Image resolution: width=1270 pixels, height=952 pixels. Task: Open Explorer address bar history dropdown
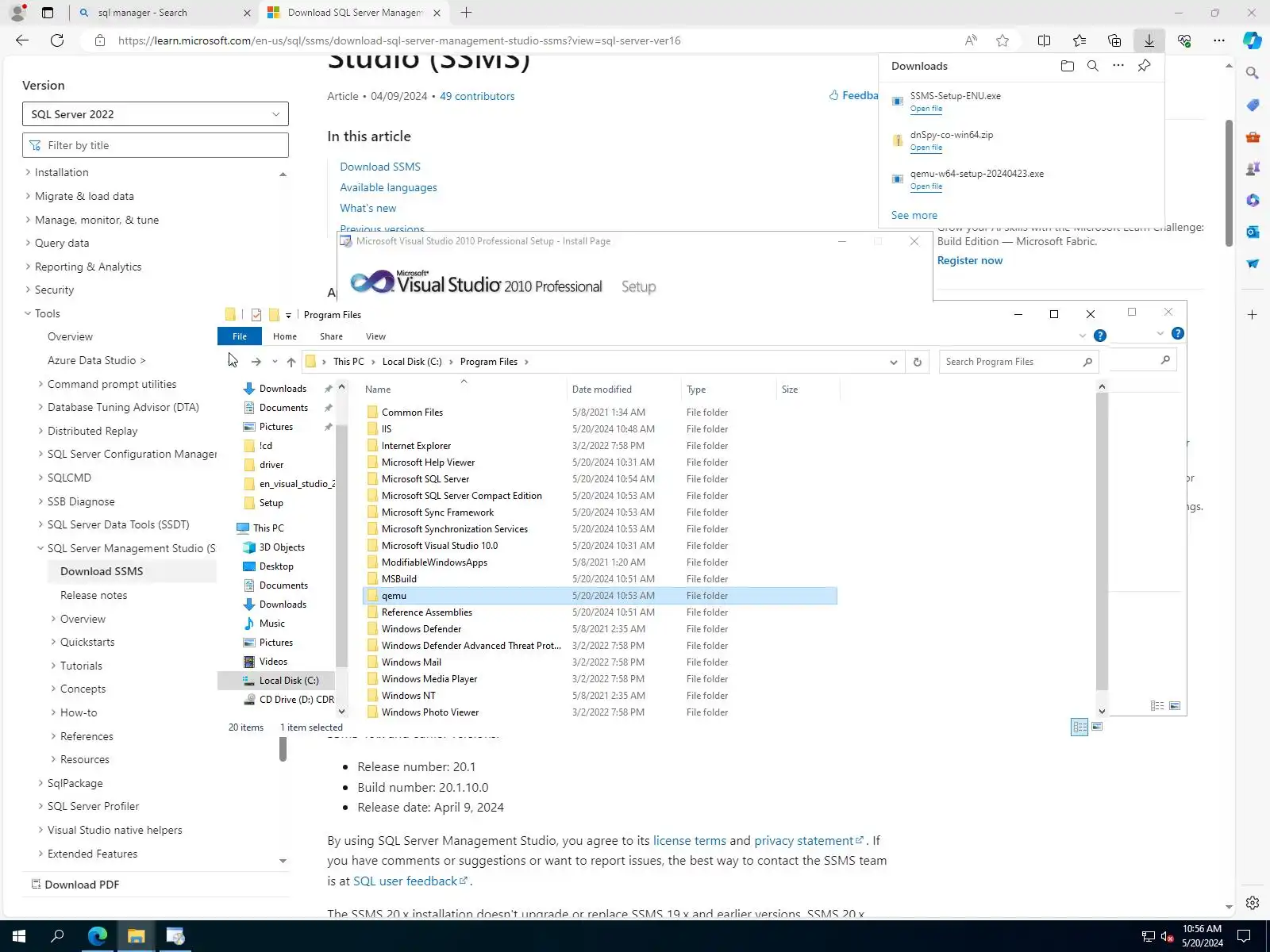(x=894, y=362)
